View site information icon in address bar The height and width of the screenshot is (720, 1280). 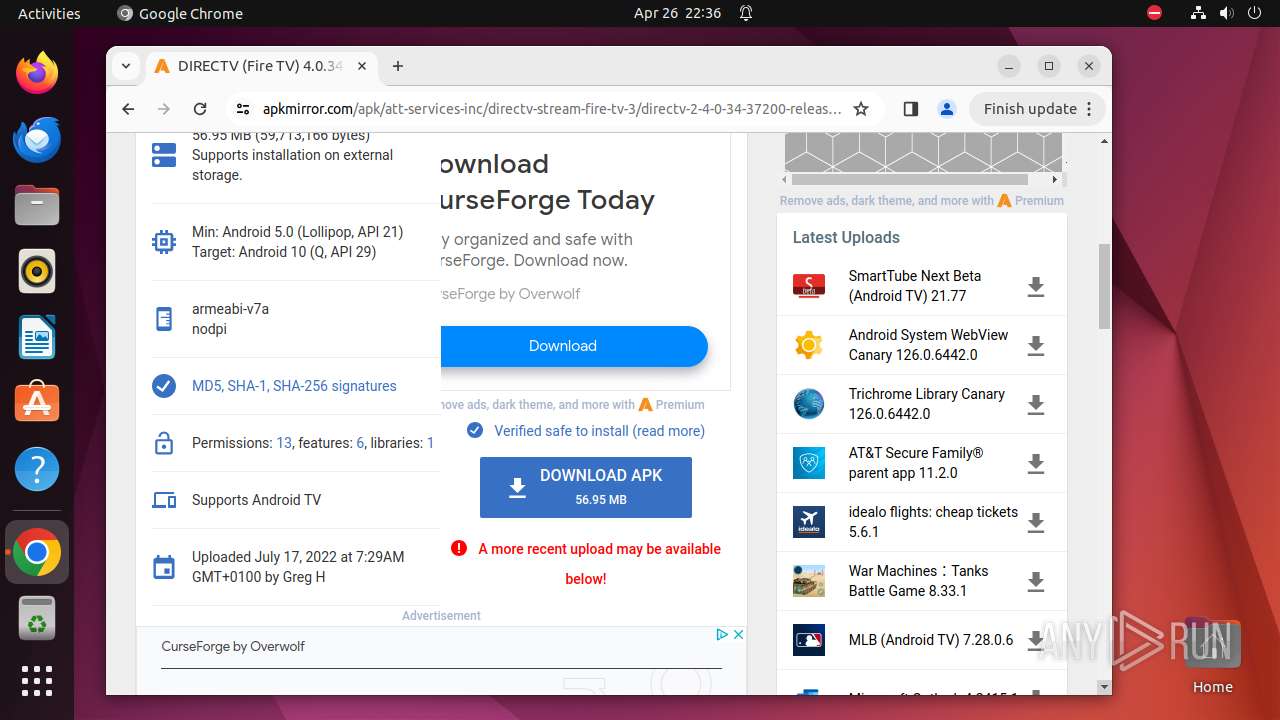(x=242, y=109)
